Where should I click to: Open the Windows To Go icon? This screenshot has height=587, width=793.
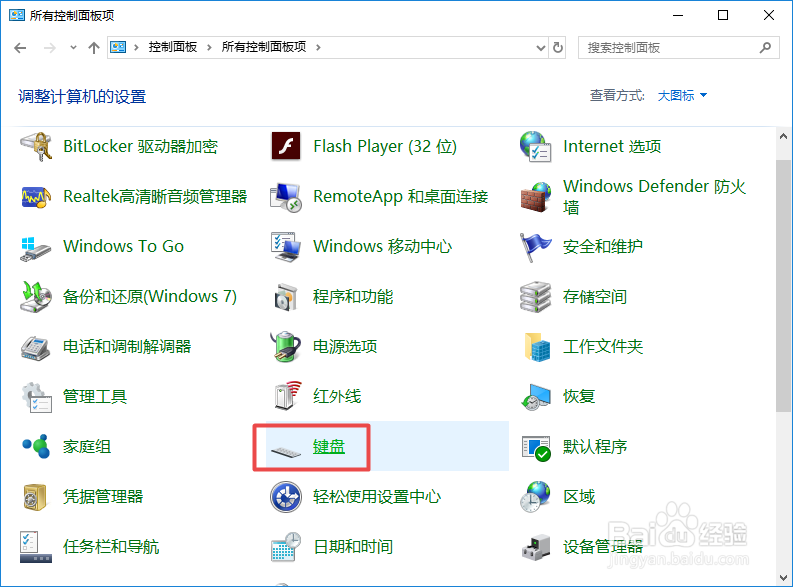click(36, 248)
